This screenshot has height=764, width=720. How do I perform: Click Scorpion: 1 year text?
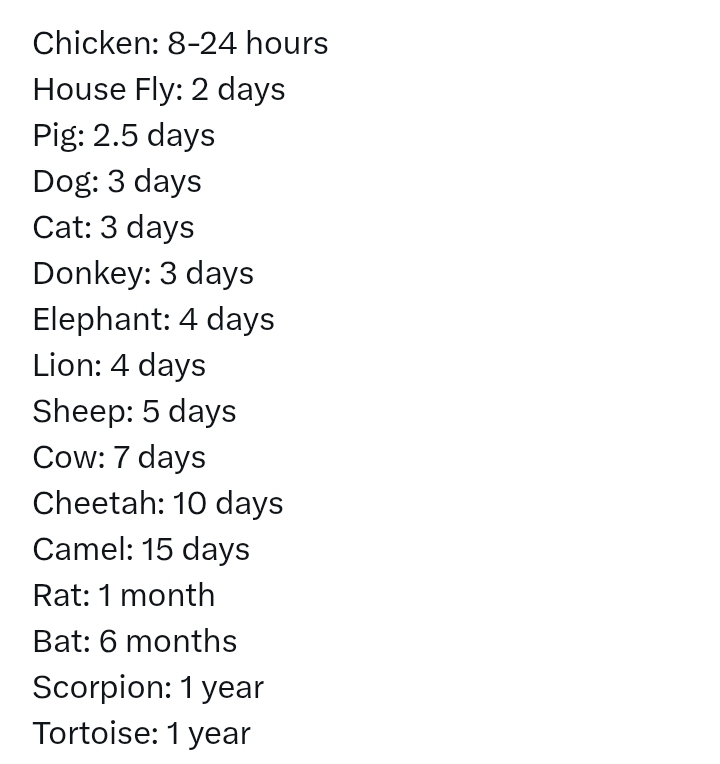click(x=148, y=688)
